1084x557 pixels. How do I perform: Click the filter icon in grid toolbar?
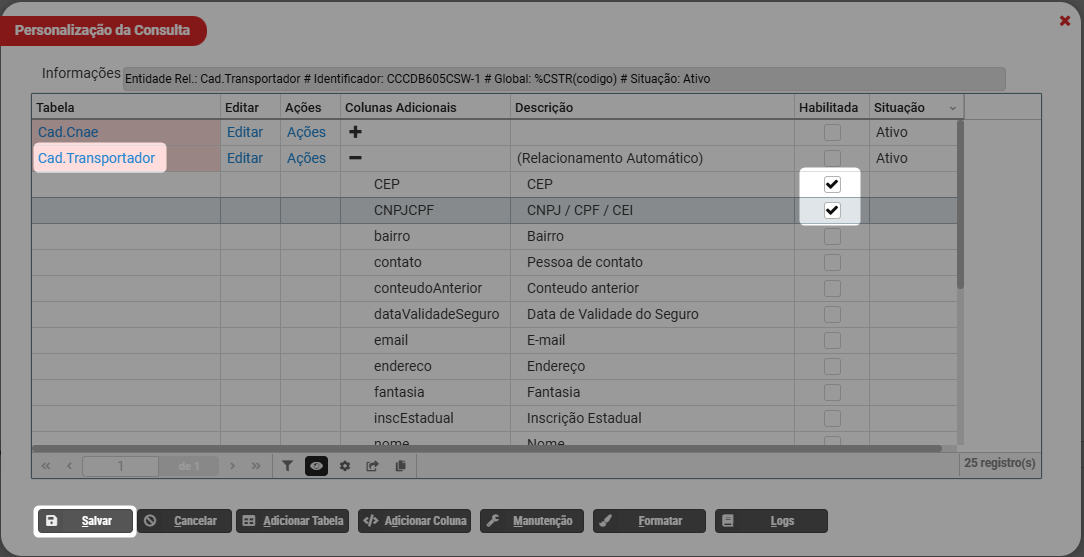tap(287, 466)
